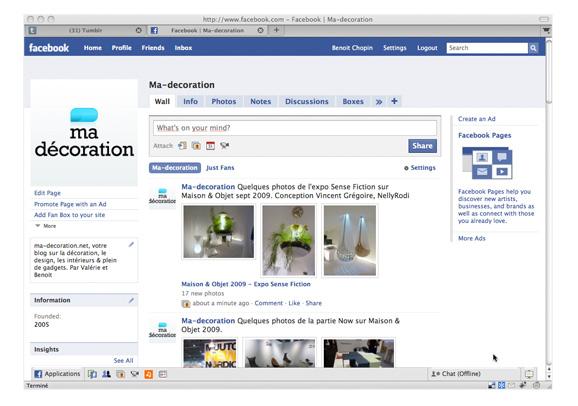578x406 pixels.
Task: Open Profile in top navigation
Action: [122, 48]
